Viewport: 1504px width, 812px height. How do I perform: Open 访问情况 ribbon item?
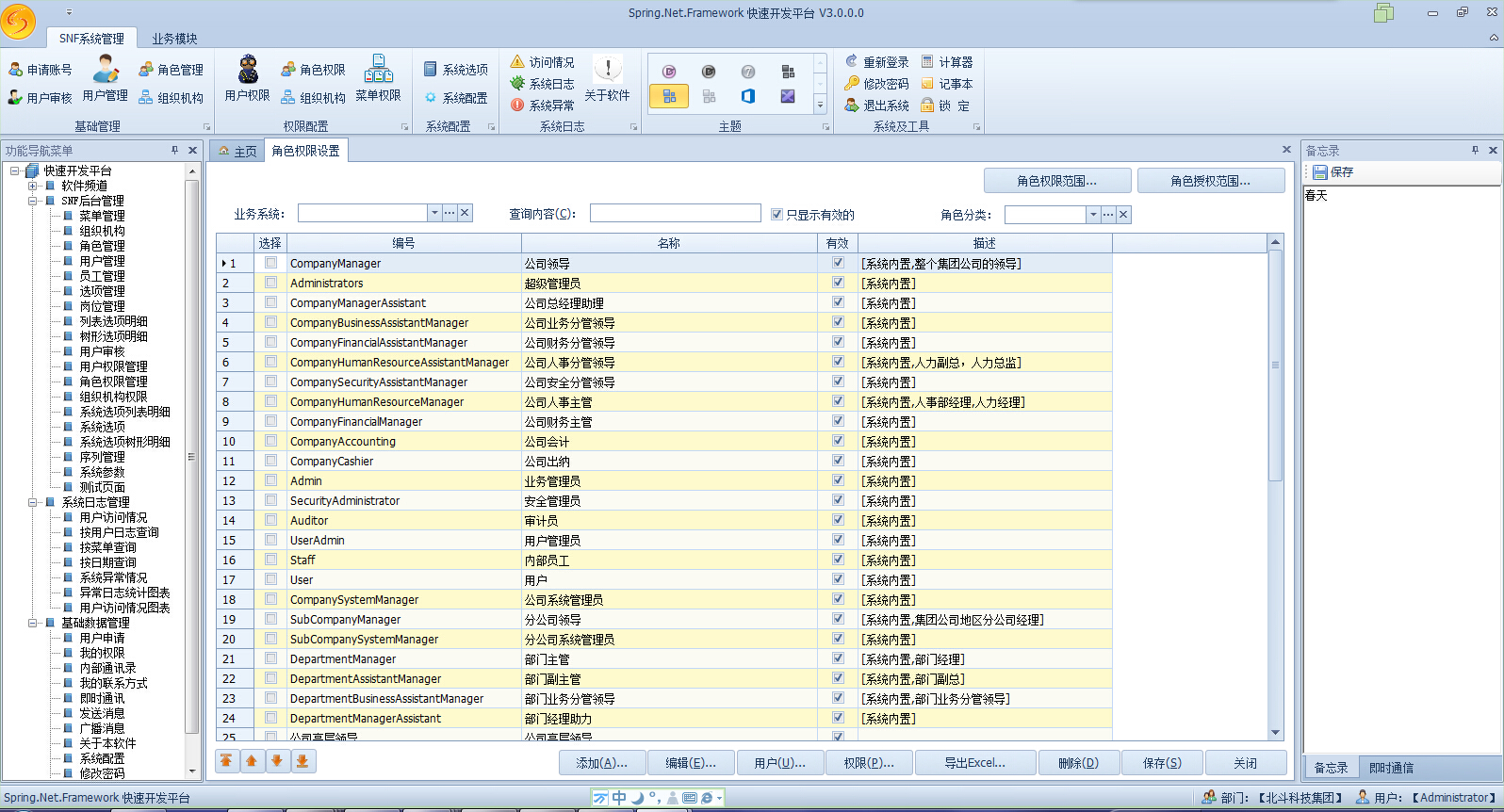point(543,62)
